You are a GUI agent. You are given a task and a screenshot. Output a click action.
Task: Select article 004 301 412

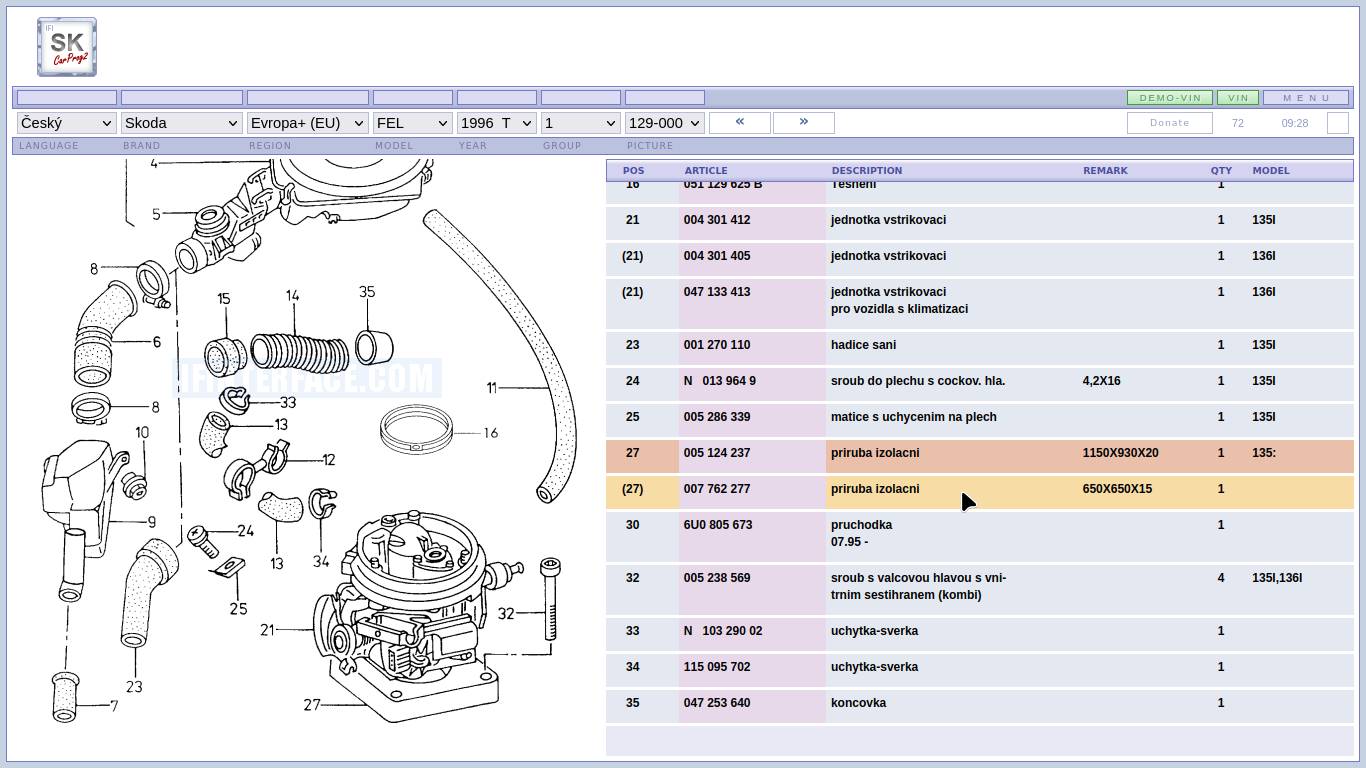click(x=717, y=220)
